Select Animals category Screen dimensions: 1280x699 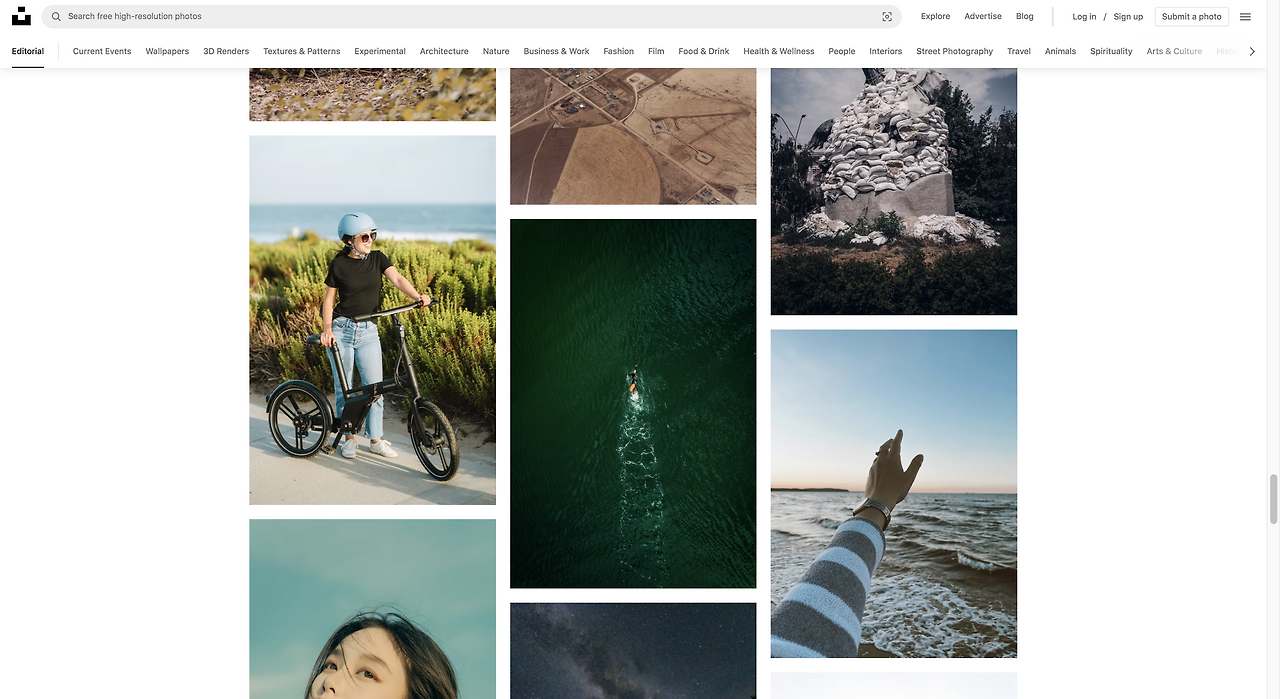coord(1060,51)
